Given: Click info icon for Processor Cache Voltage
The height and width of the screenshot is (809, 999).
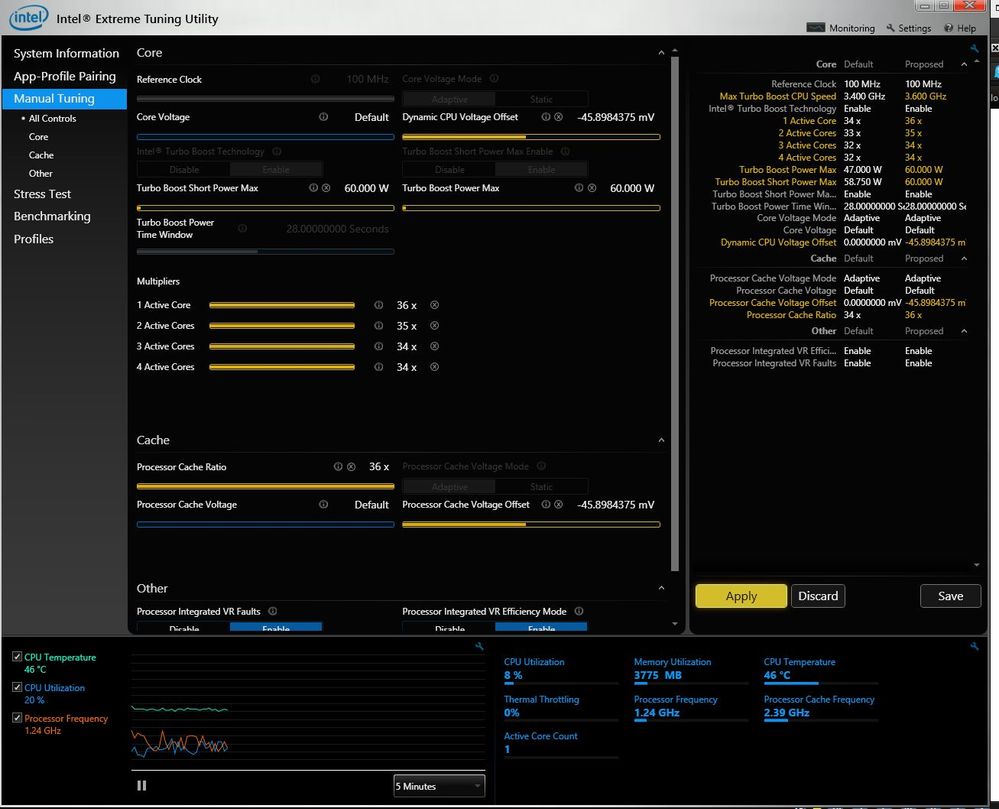Looking at the screenshot, I should pyautogui.click(x=323, y=505).
